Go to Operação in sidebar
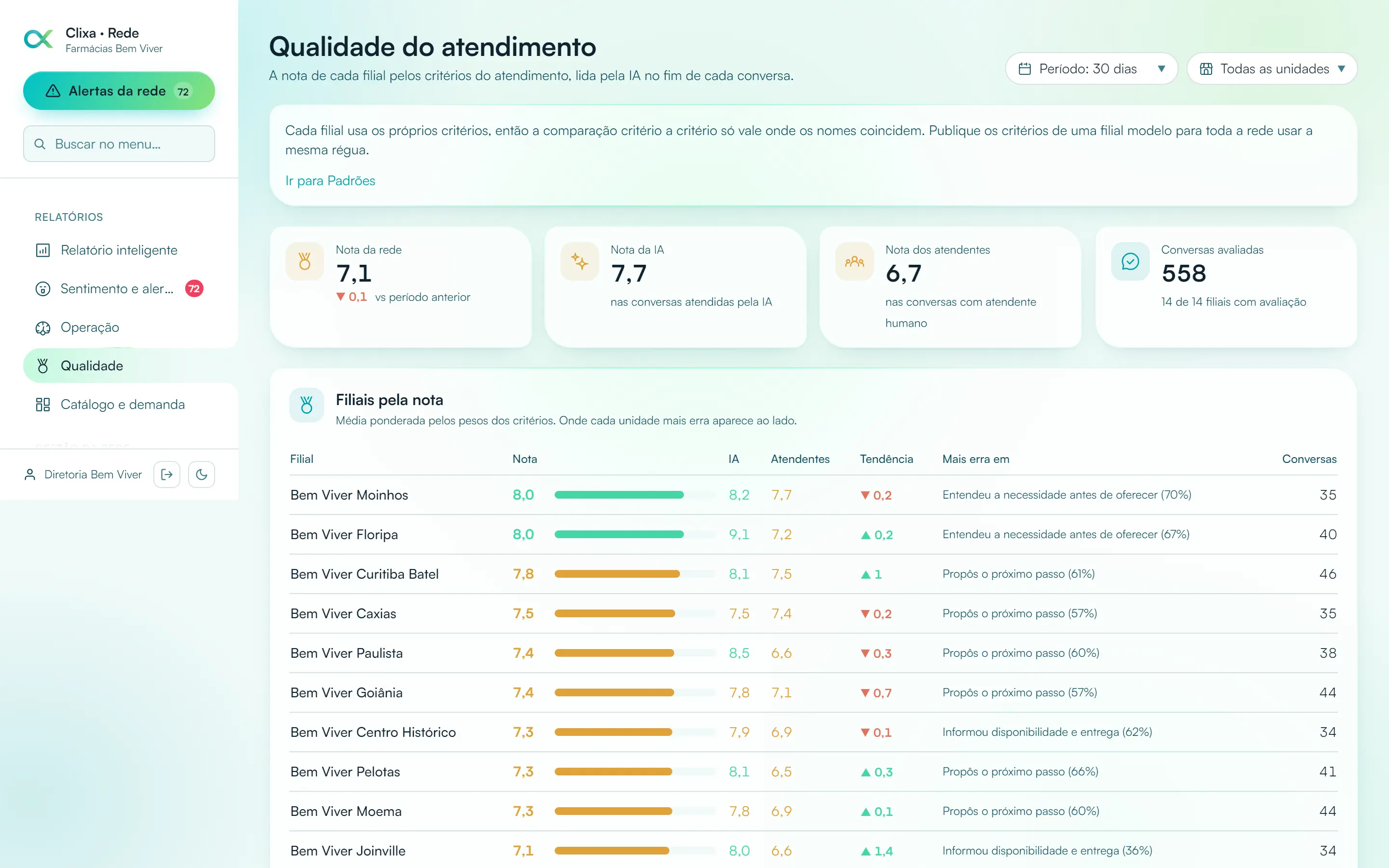Viewport: 1389px width, 868px height. [119, 327]
